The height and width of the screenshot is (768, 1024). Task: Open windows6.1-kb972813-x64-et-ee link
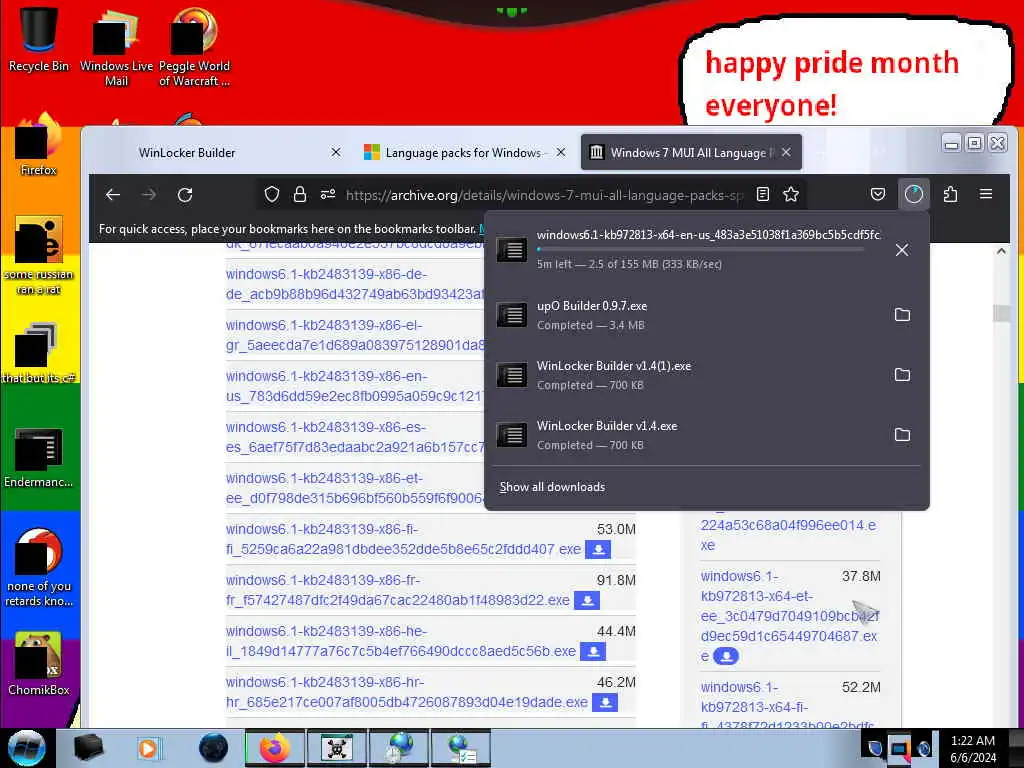(789, 616)
